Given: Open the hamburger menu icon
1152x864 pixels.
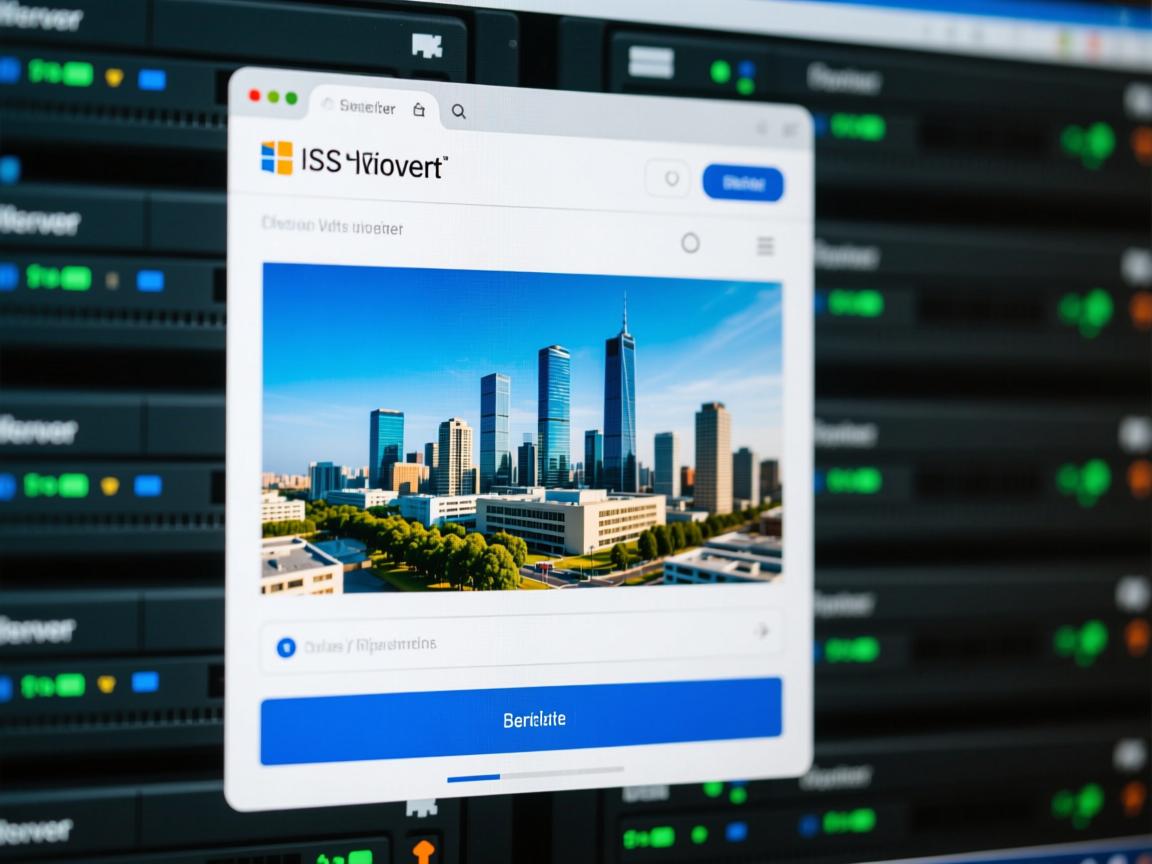Looking at the screenshot, I should coord(765,245).
